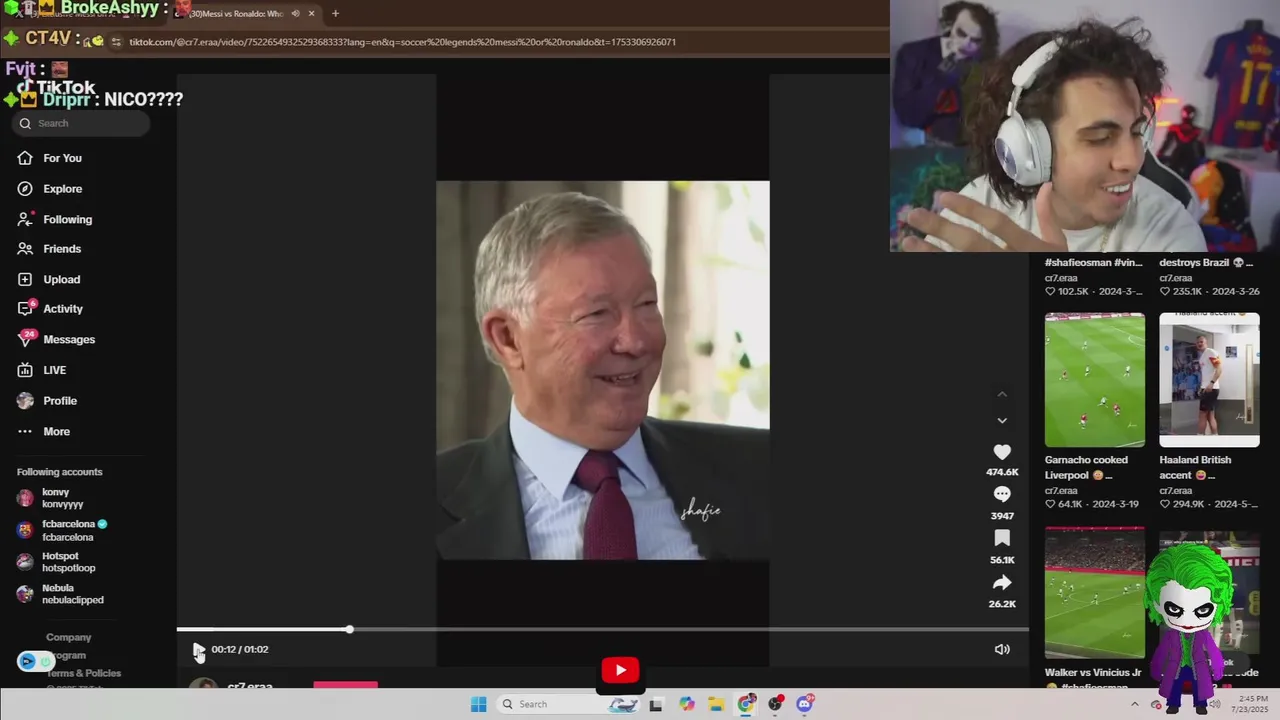
Task: Open the #shafieosman #vin video title
Action: [x=1093, y=263]
